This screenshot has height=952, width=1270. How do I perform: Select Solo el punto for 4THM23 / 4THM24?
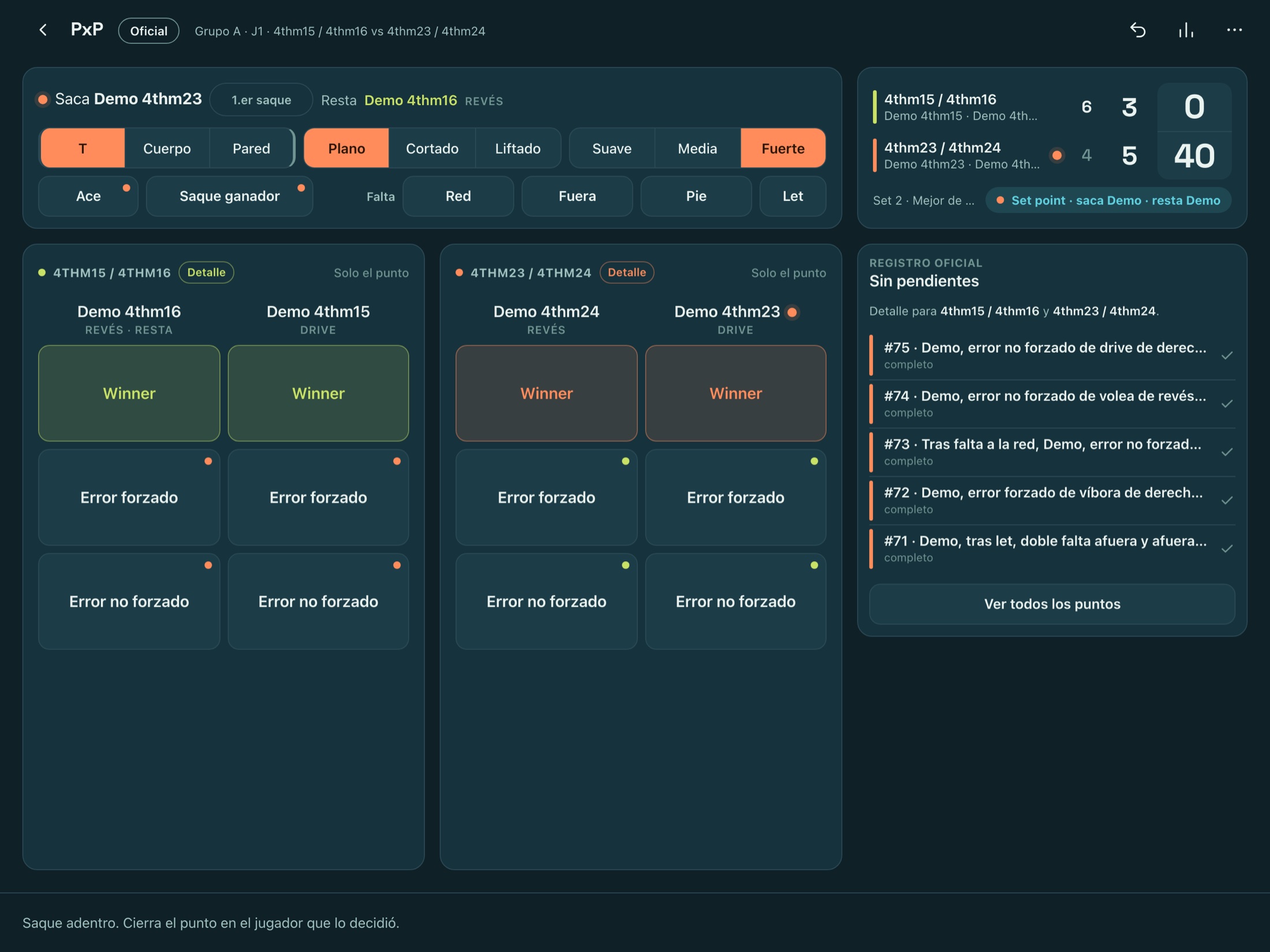tap(789, 272)
